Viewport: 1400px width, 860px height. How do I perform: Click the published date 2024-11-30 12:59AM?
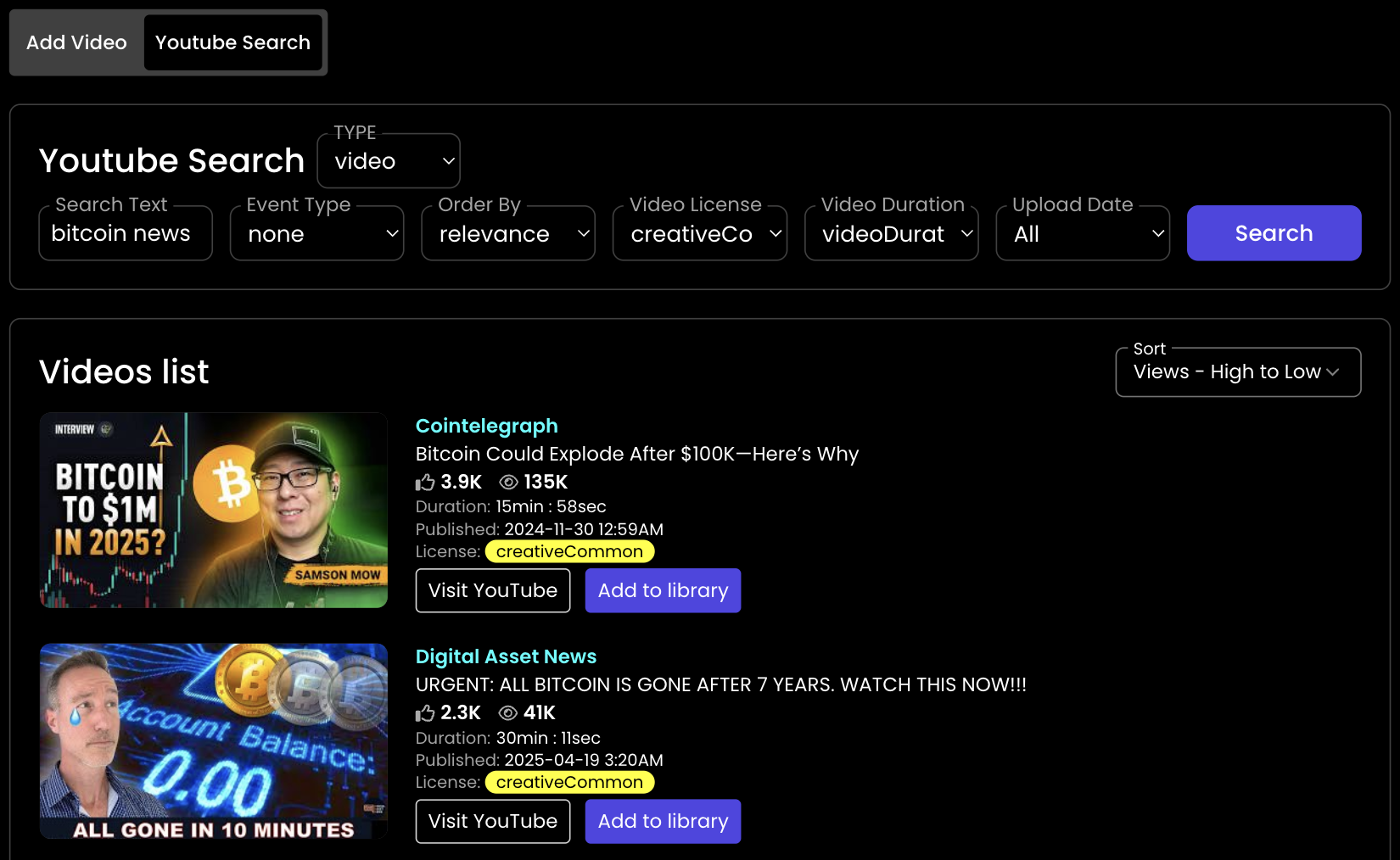point(584,529)
